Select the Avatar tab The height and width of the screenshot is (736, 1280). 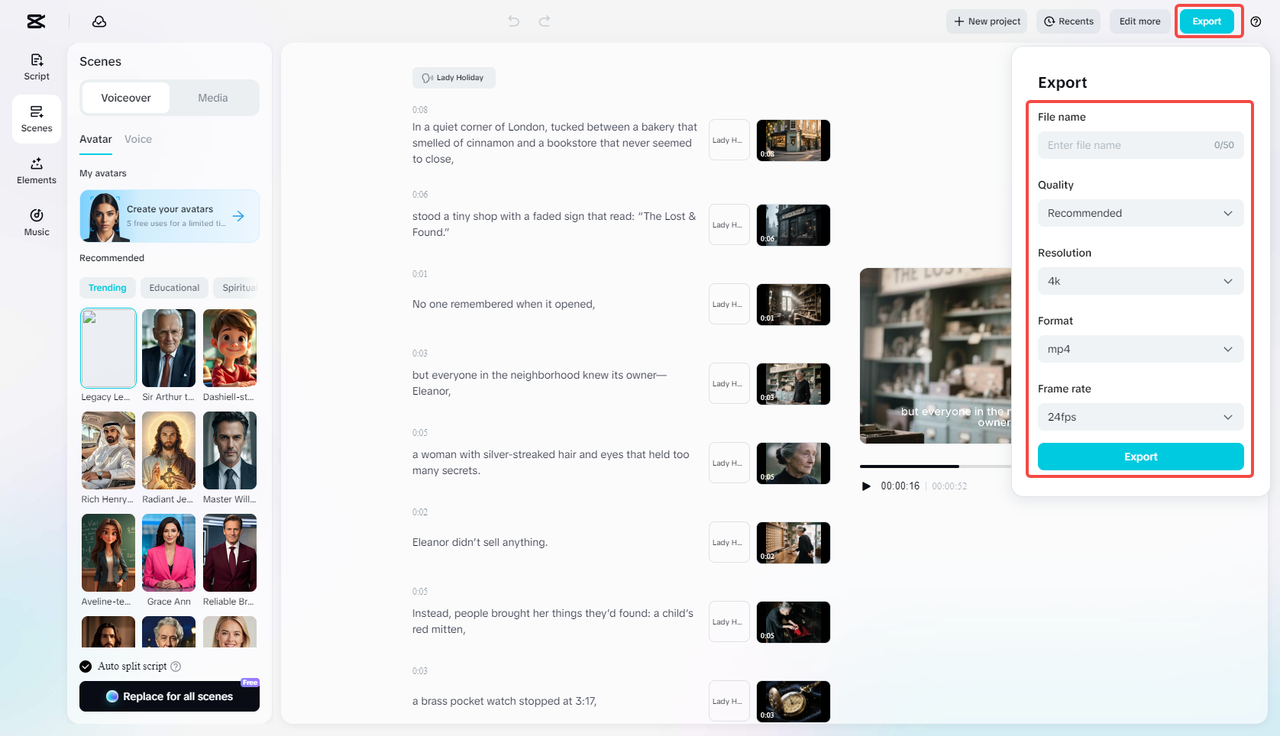(95, 139)
